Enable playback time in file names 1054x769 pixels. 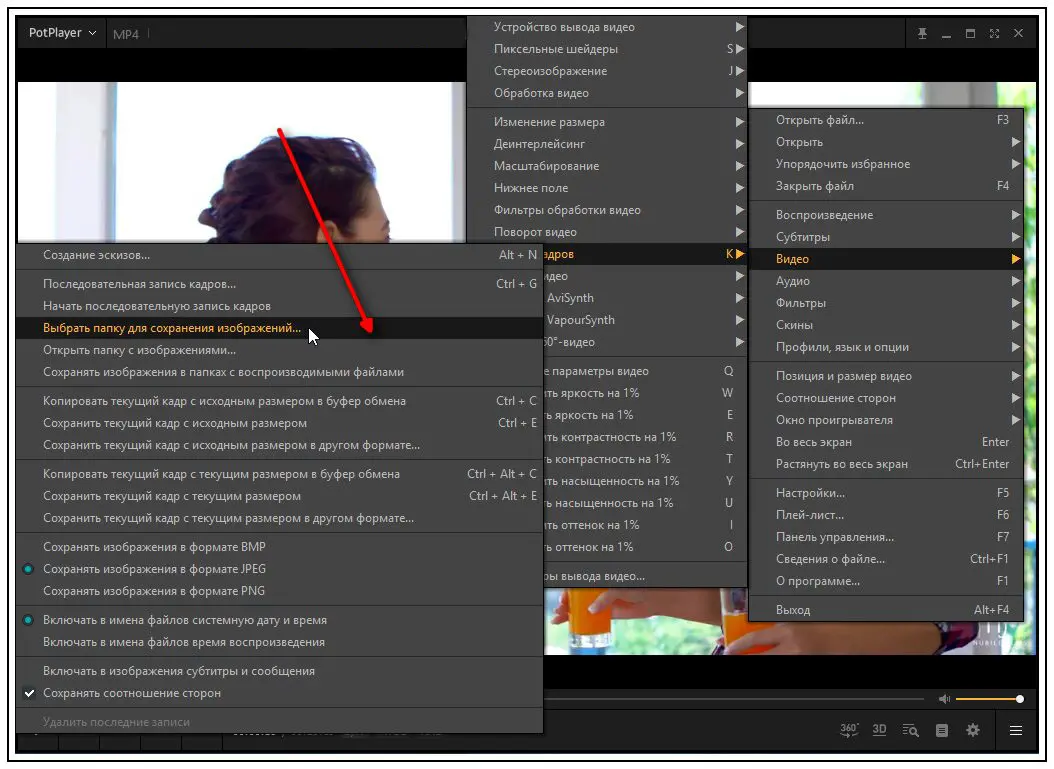(184, 642)
